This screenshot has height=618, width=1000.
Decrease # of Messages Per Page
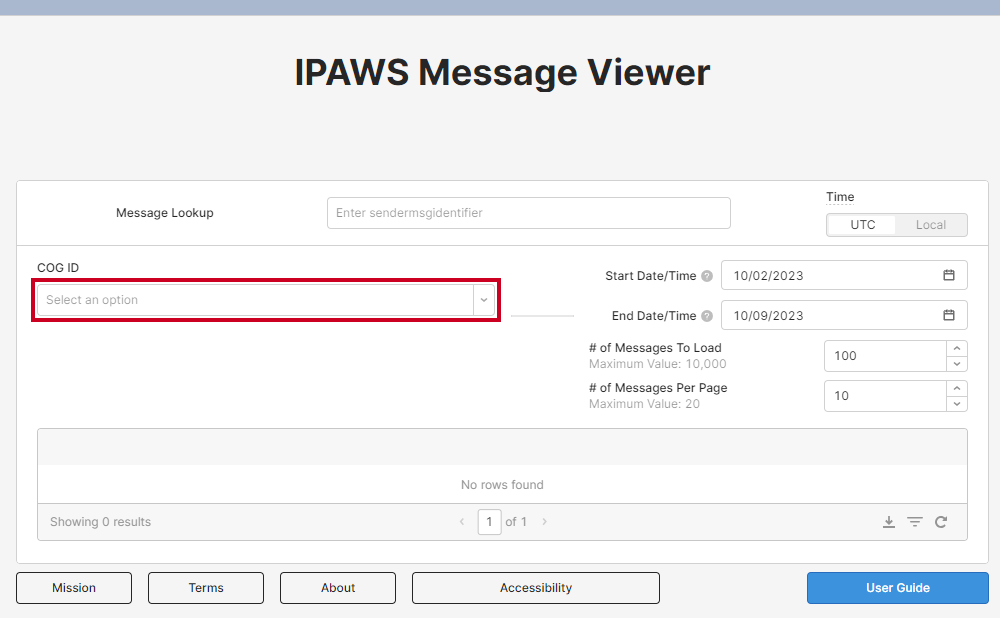(x=957, y=404)
